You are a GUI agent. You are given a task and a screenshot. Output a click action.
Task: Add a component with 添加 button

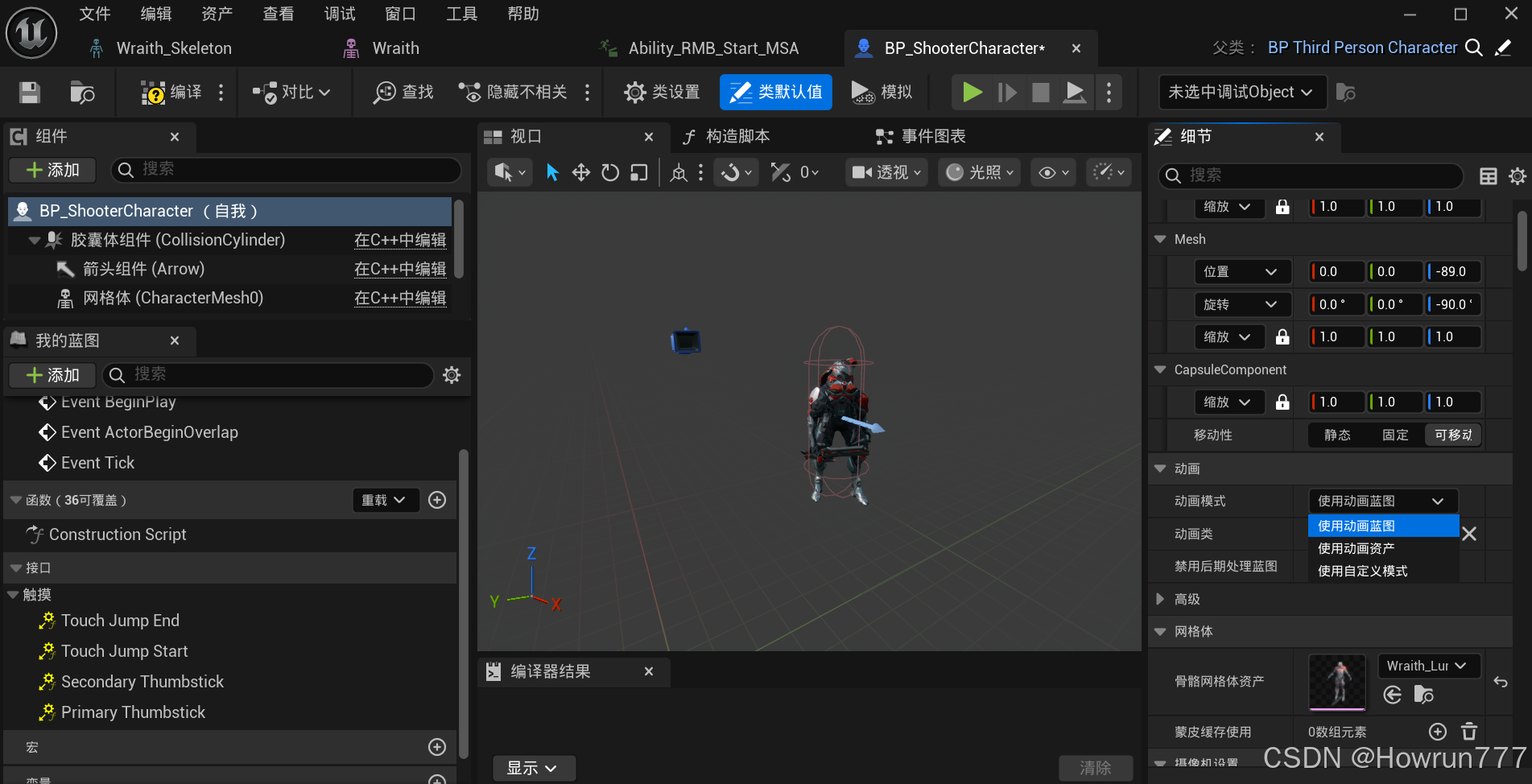tap(52, 170)
